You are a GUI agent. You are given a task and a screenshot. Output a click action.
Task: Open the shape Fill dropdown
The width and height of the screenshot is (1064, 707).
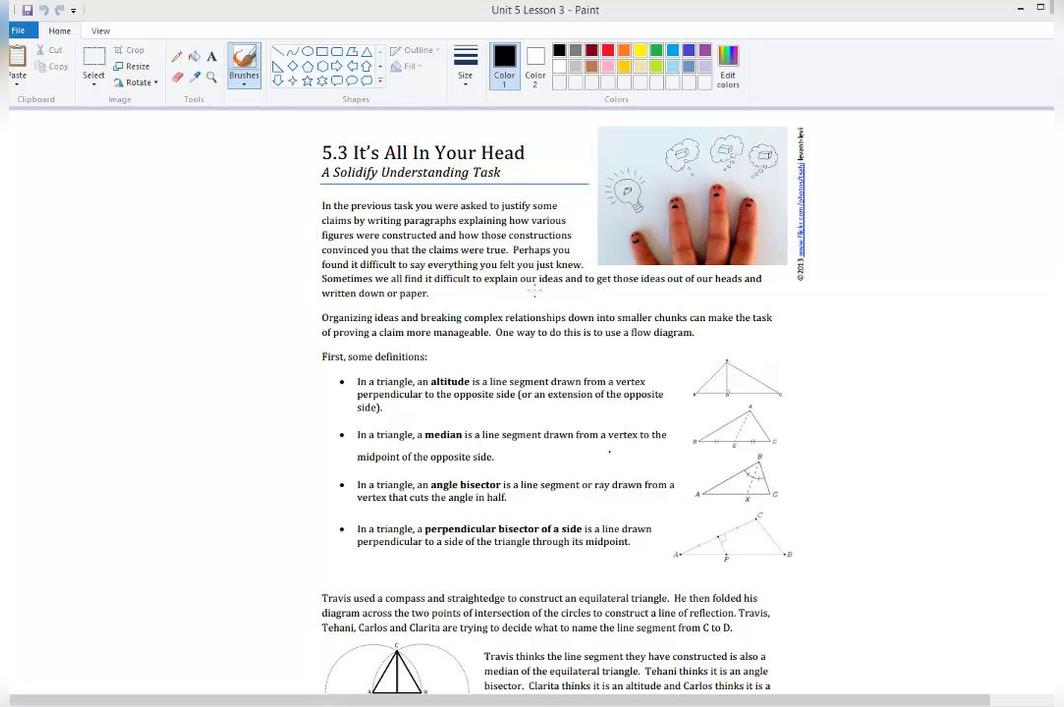406,66
